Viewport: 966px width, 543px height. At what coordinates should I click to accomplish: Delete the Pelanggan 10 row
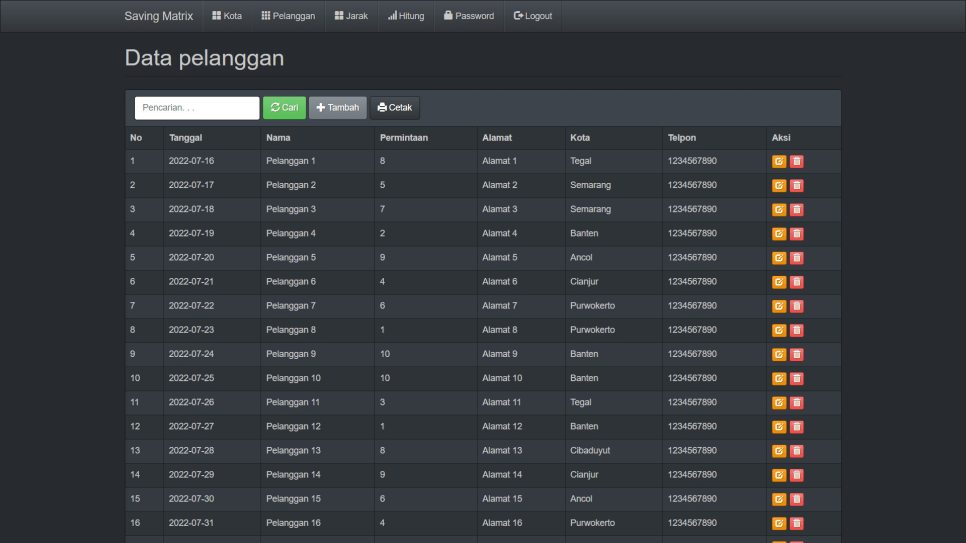point(797,378)
